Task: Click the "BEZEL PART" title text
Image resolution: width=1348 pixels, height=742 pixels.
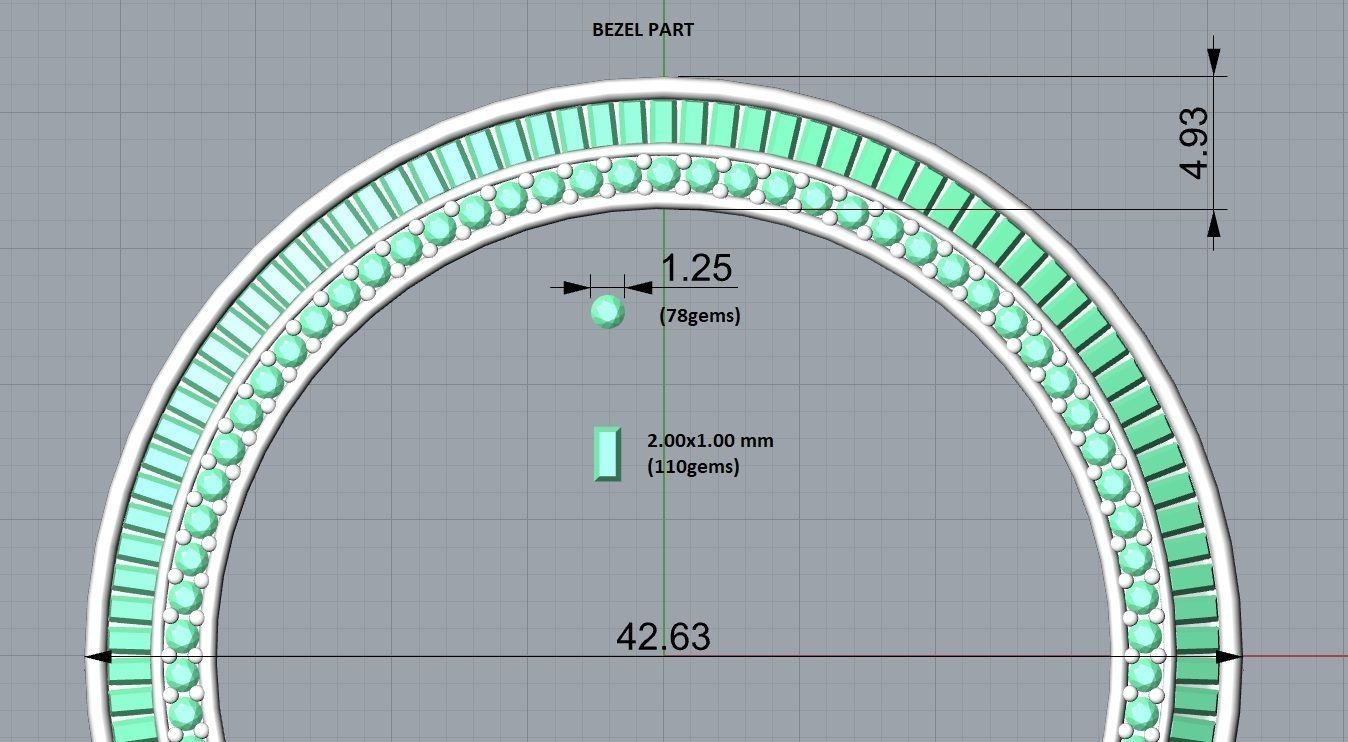Action: tap(643, 29)
